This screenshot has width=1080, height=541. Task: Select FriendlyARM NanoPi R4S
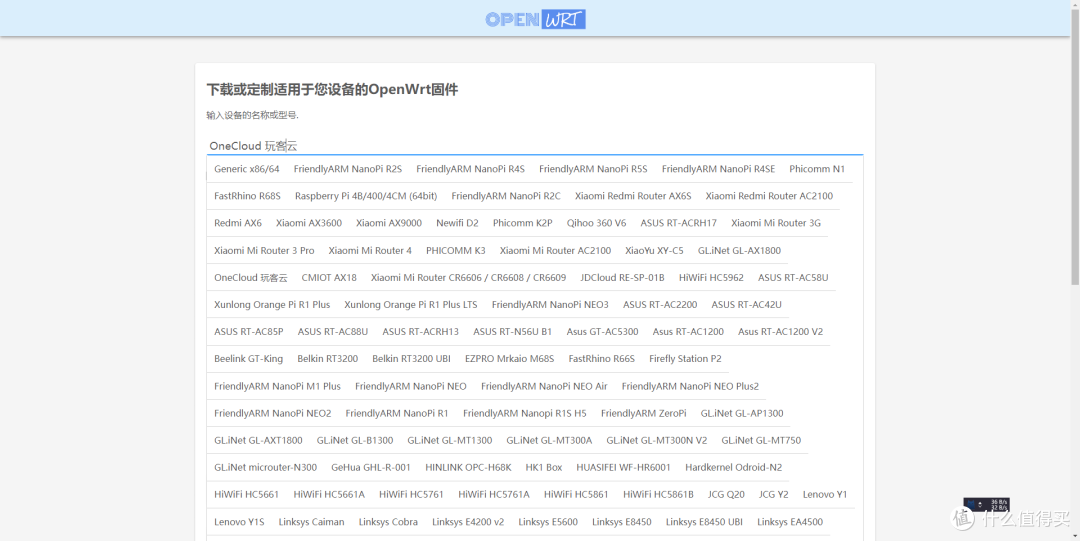pos(470,169)
